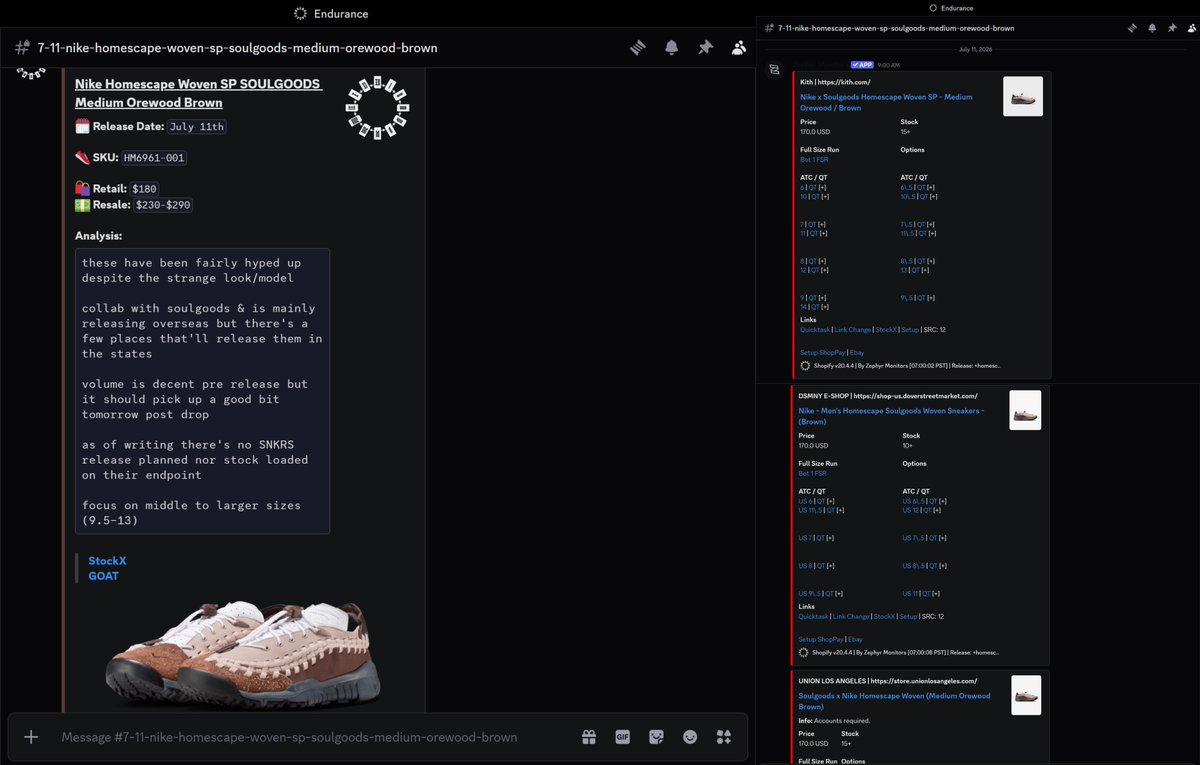This screenshot has width=1200, height=765.
Task: Open the Union Los Angeles shoe thumbnail
Action: (x=1026, y=695)
